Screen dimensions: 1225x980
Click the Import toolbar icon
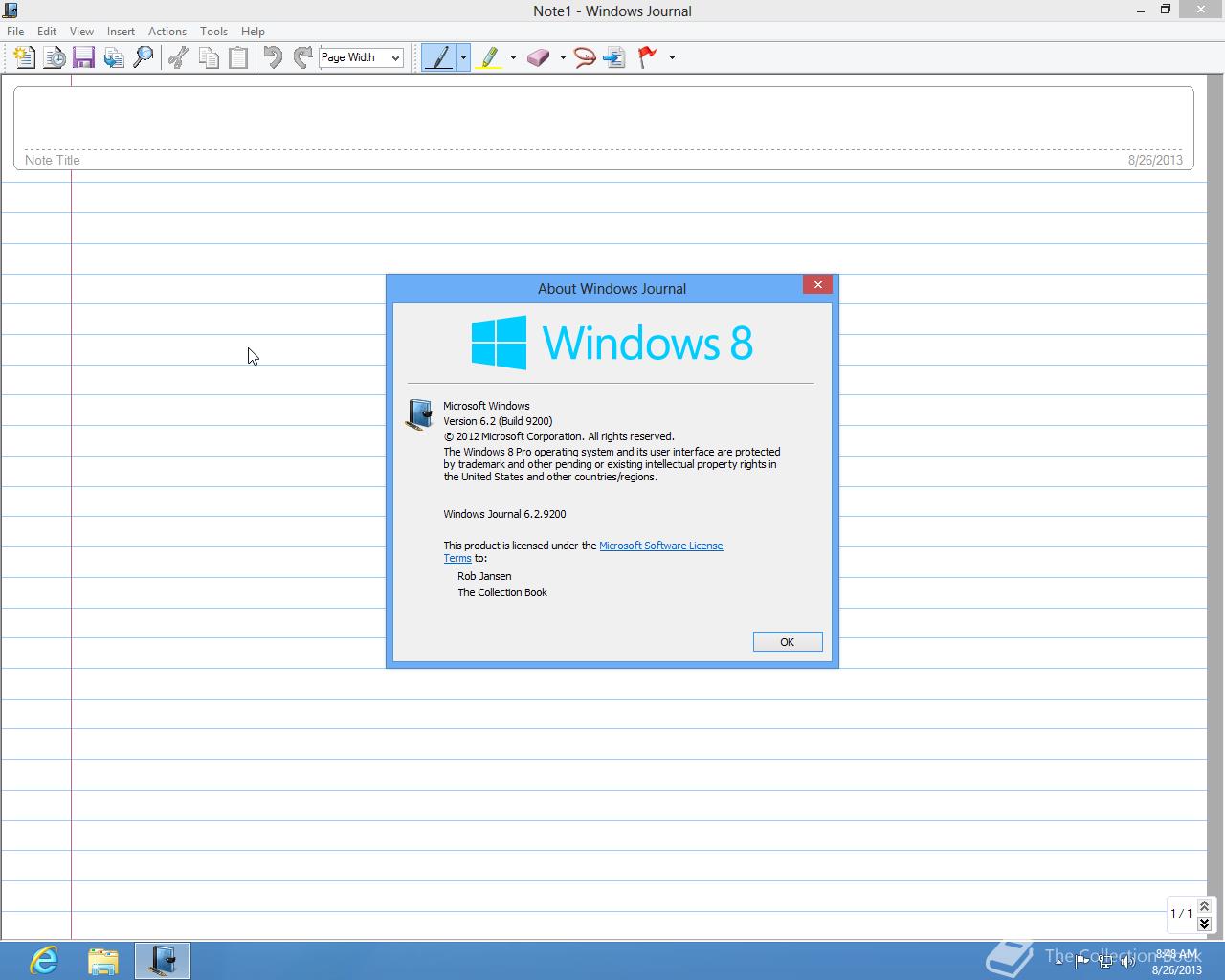[114, 57]
